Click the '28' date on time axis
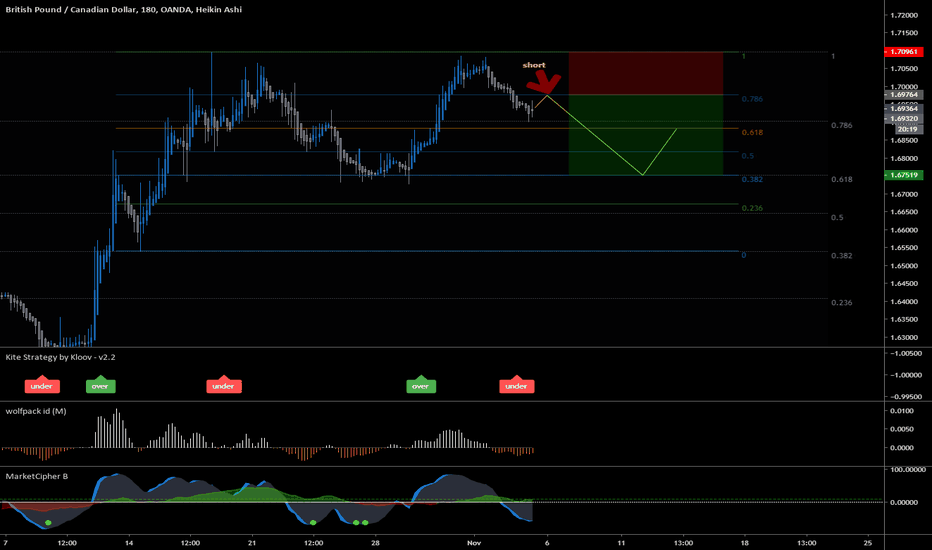The height and width of the screenshot is (550, 932). click(x=375, y=543)
